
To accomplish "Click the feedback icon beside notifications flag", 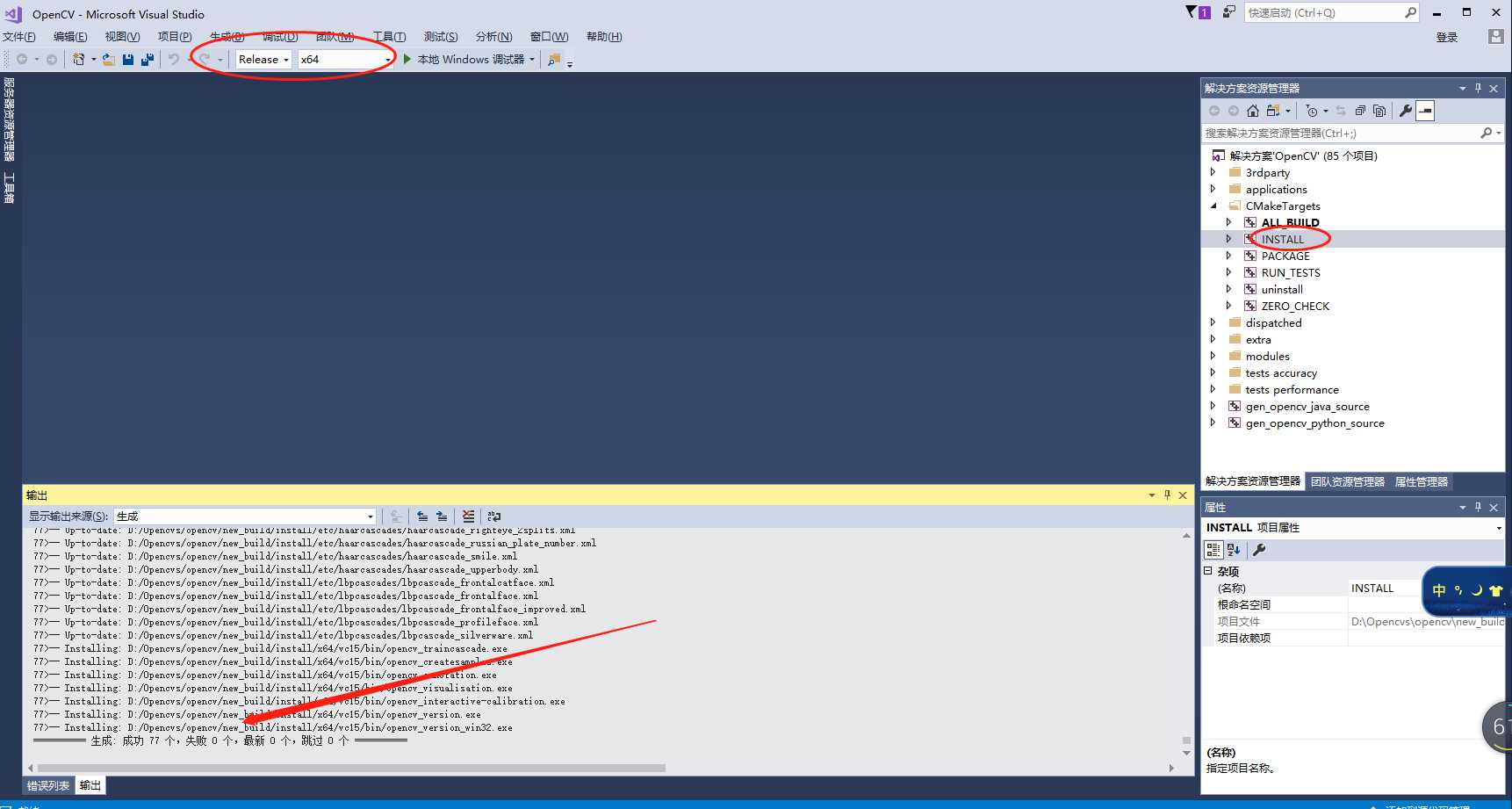I will (1229, 12).
